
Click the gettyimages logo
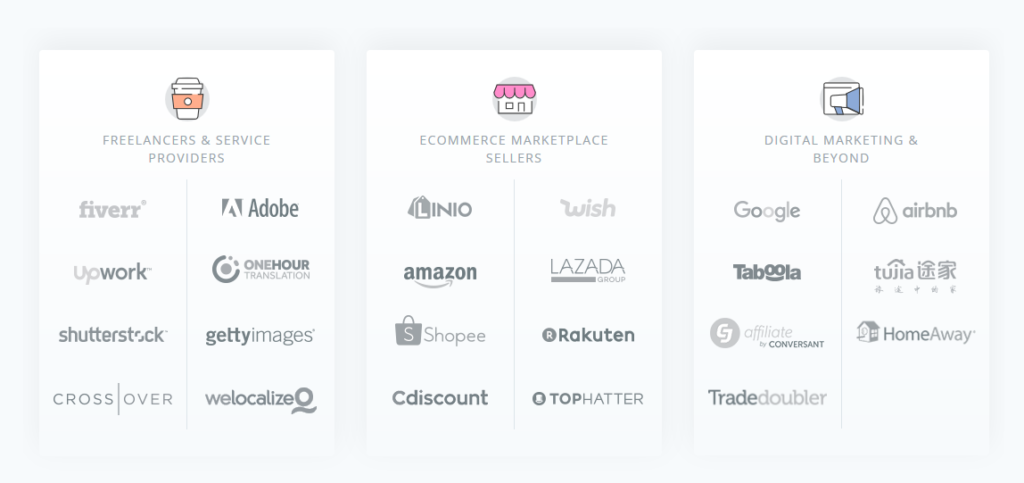click(260, 336)
